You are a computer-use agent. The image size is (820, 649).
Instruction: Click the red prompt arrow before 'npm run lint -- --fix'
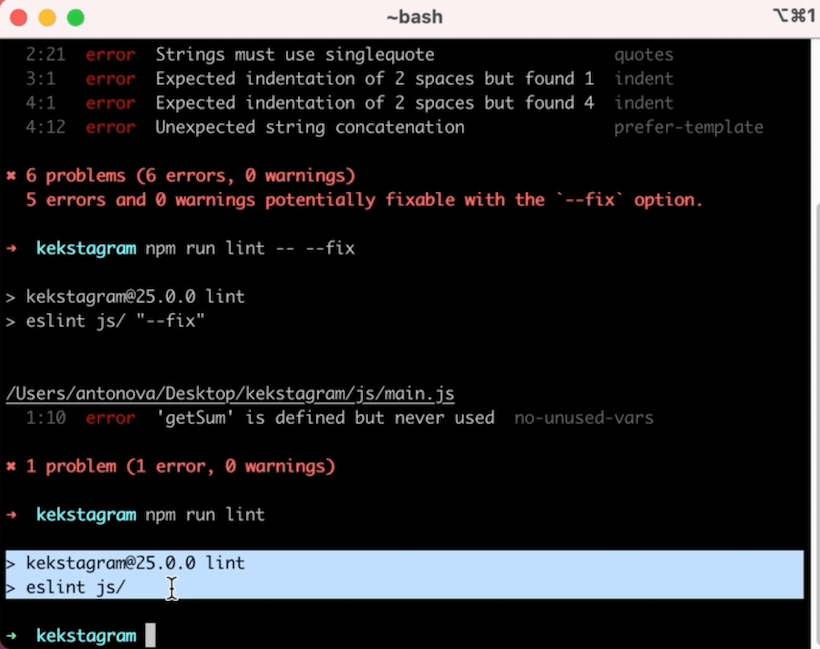(11, 248)
